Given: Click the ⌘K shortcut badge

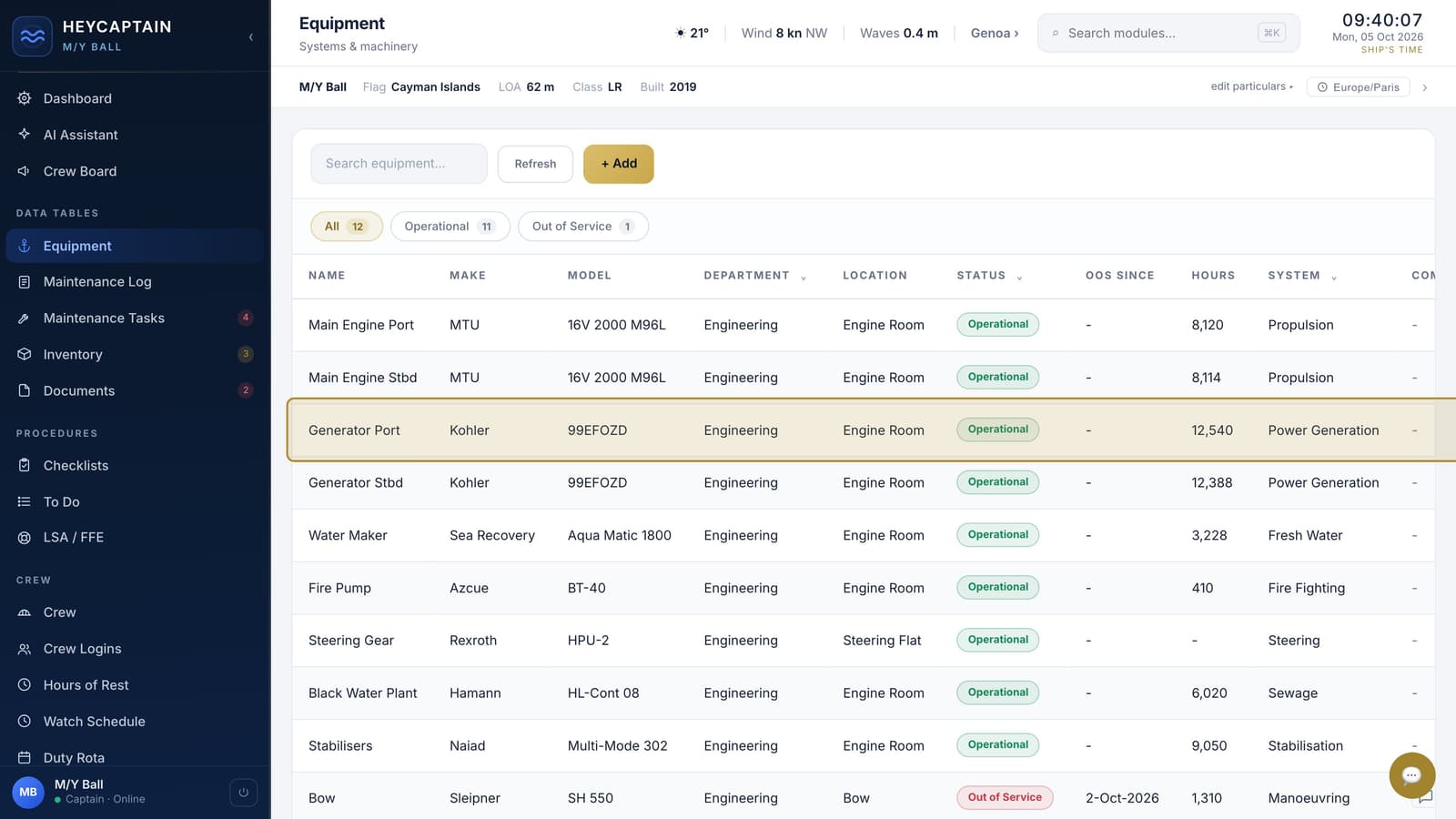Looking at the screenshot, I should pos(1271,33).
